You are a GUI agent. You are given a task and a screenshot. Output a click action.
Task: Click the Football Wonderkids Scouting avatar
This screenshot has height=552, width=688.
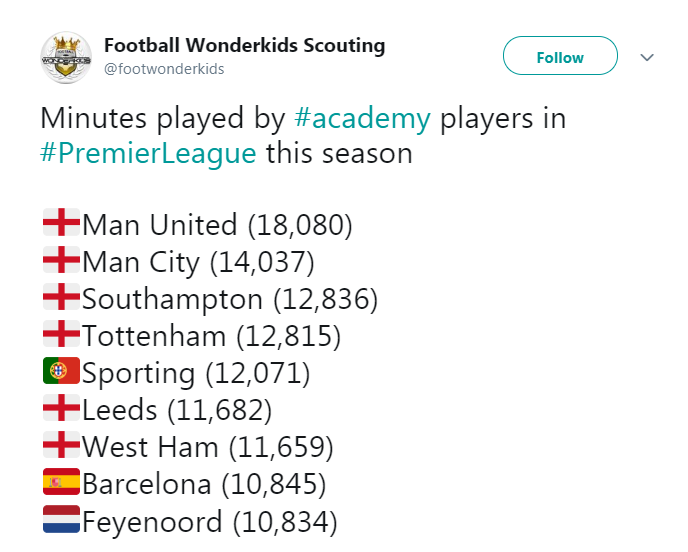(x=66, y=57)
